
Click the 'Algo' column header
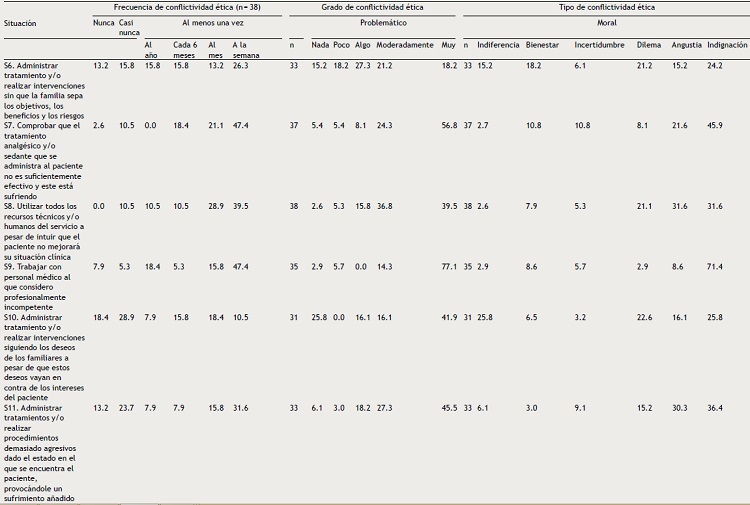pyautogui.click(x=363, y=45)
